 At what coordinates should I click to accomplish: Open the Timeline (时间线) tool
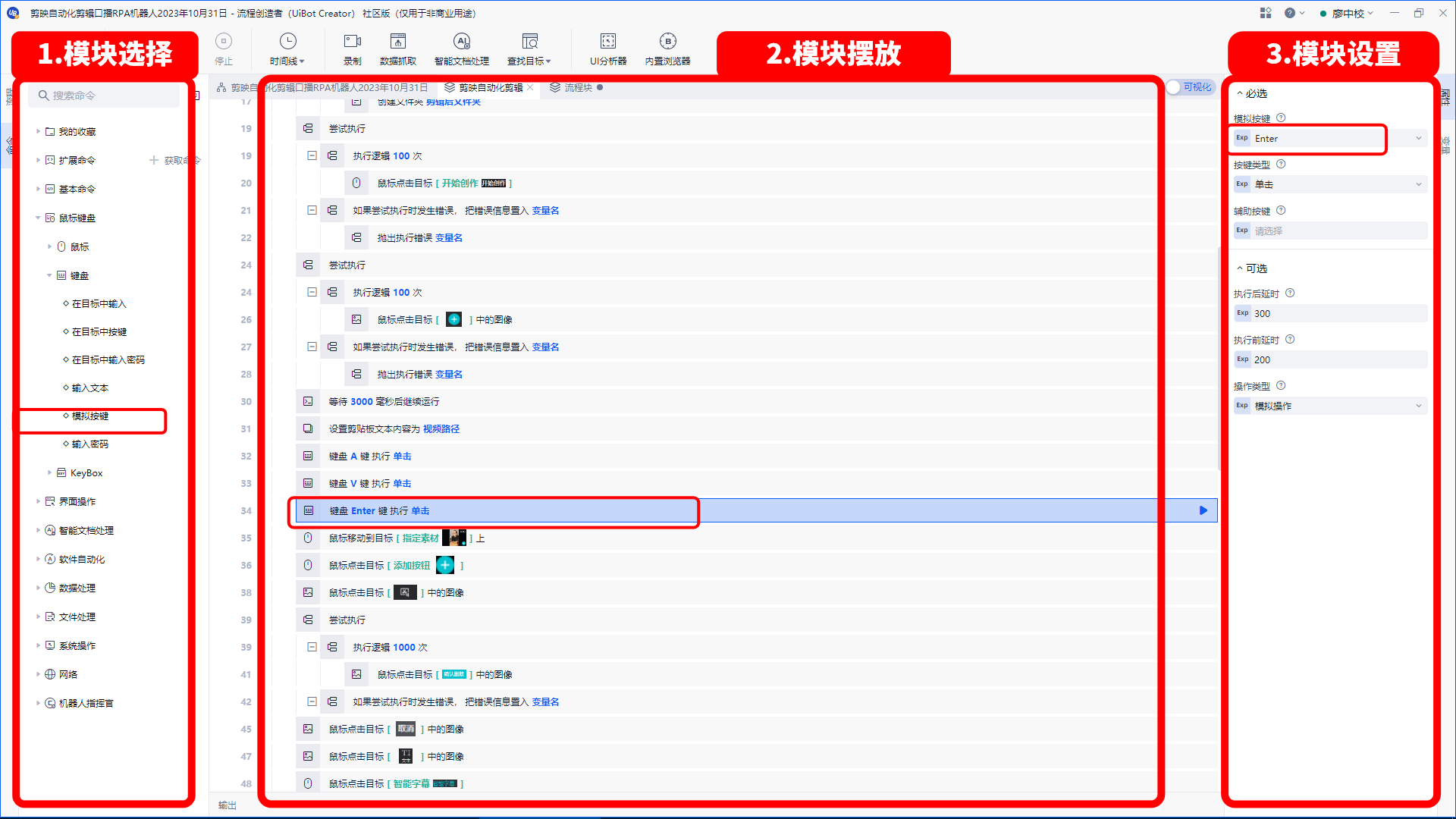click(x=287, y=49)
